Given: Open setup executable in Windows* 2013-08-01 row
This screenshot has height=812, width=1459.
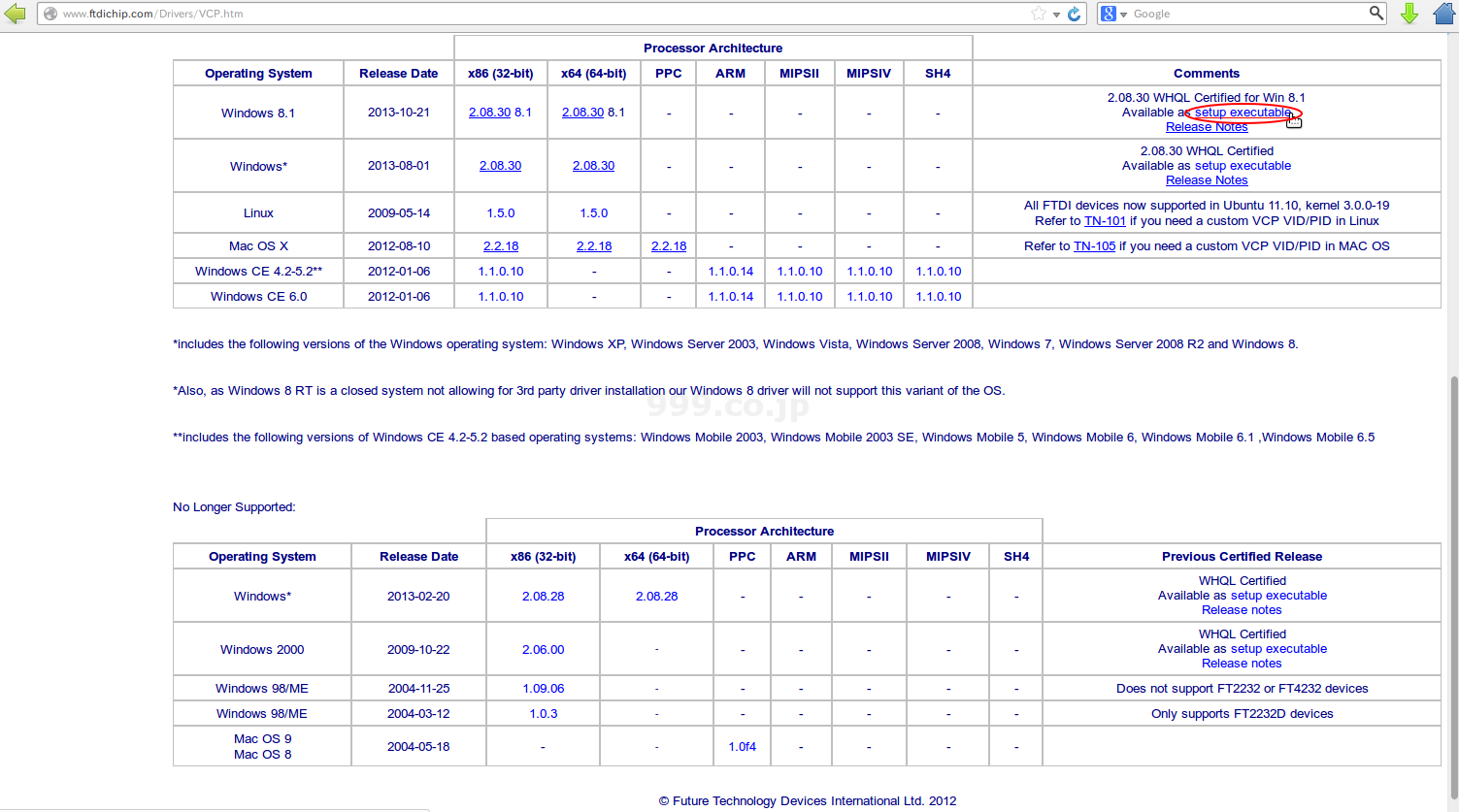Looking at the screenshot, I should pos(1243,166).
